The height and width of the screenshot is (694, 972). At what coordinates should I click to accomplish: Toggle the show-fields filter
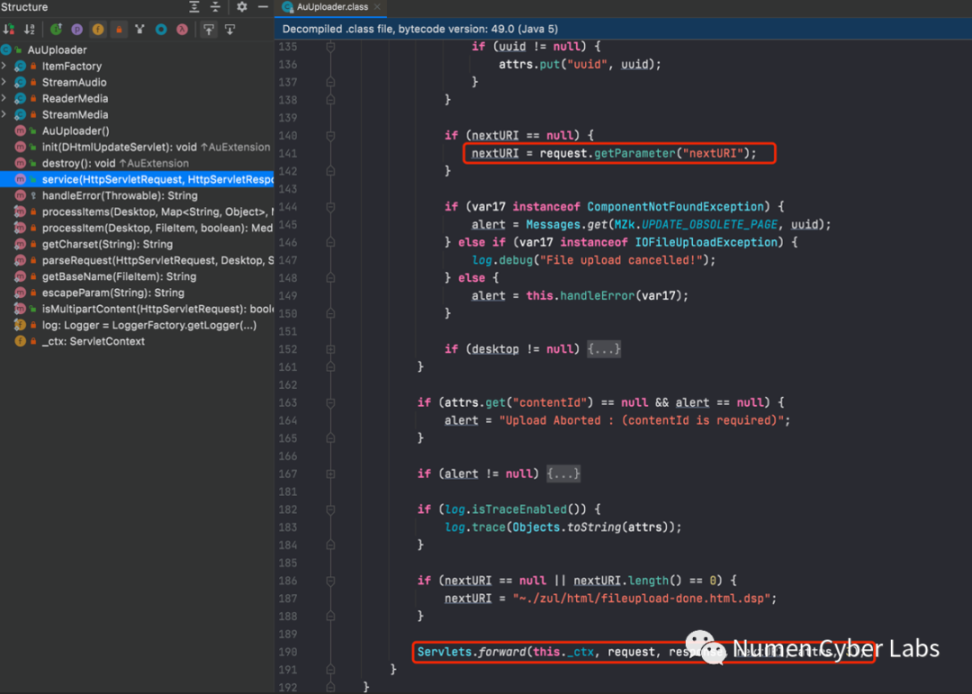tap(98, 30)
